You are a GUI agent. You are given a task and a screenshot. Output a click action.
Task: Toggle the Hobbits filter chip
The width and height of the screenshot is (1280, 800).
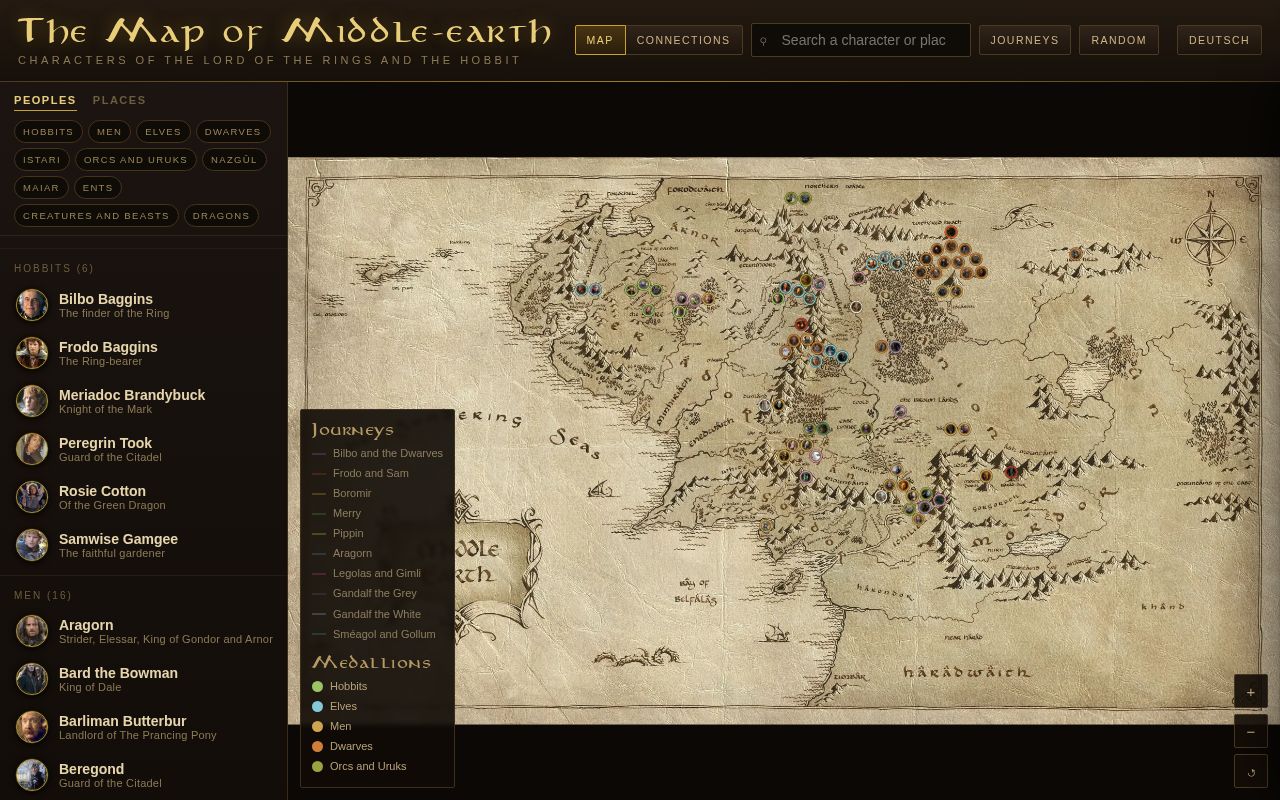tap(48, 132)
